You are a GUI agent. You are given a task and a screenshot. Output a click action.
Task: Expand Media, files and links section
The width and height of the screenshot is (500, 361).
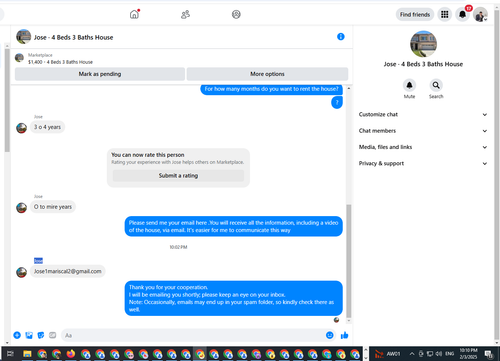coord(423,147)
